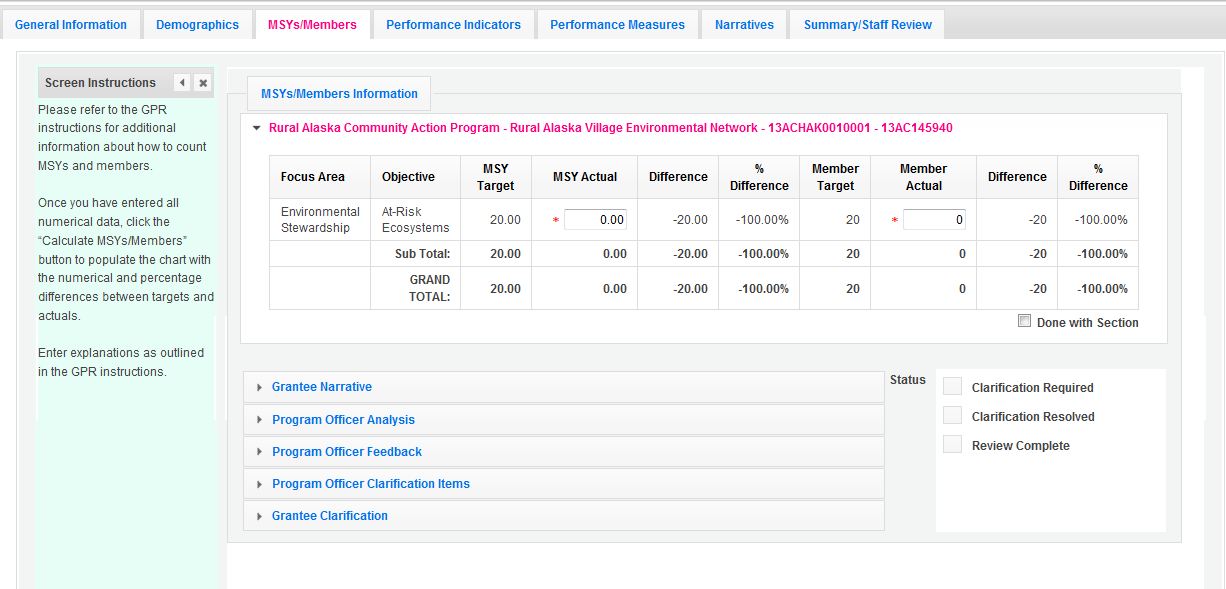The width and height of the screenshot is (1226, 589).
Task: Collapse the Screen Instructions panel arrow icon
Action: point(182,83)
